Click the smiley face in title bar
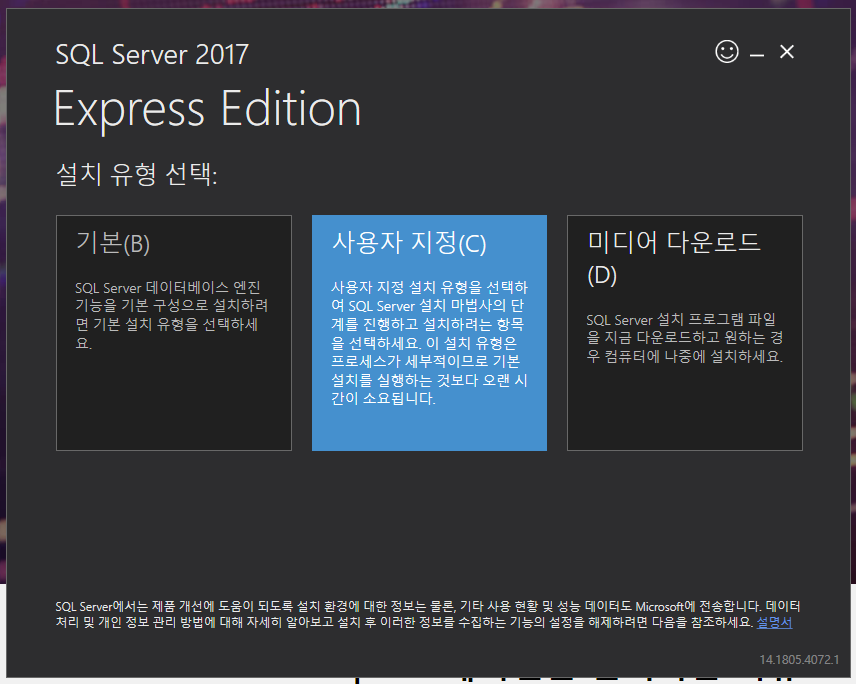 pyautogui.click(x=727, y=51)
